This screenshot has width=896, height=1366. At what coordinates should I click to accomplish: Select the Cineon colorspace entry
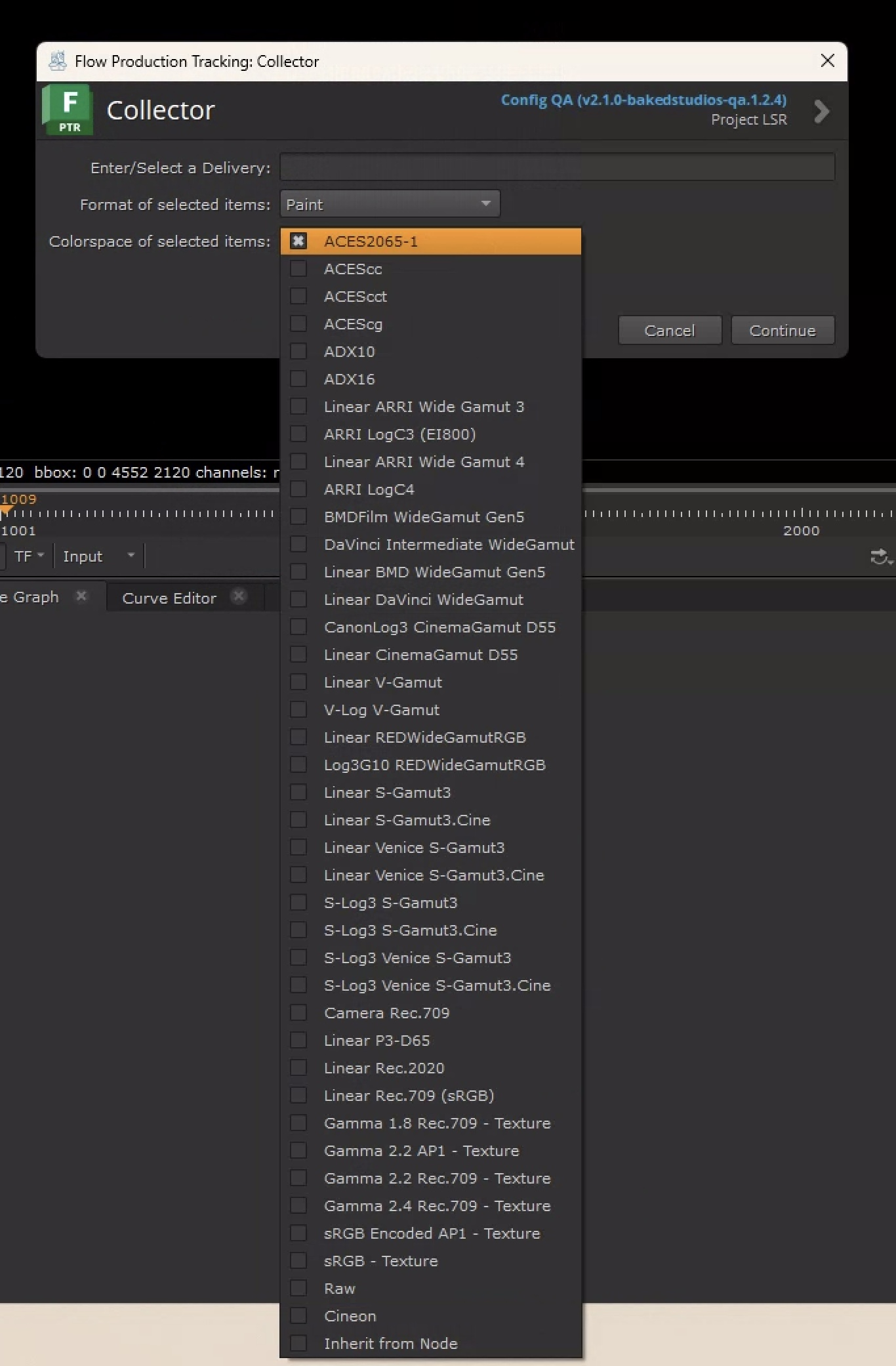pos(431,1315)
